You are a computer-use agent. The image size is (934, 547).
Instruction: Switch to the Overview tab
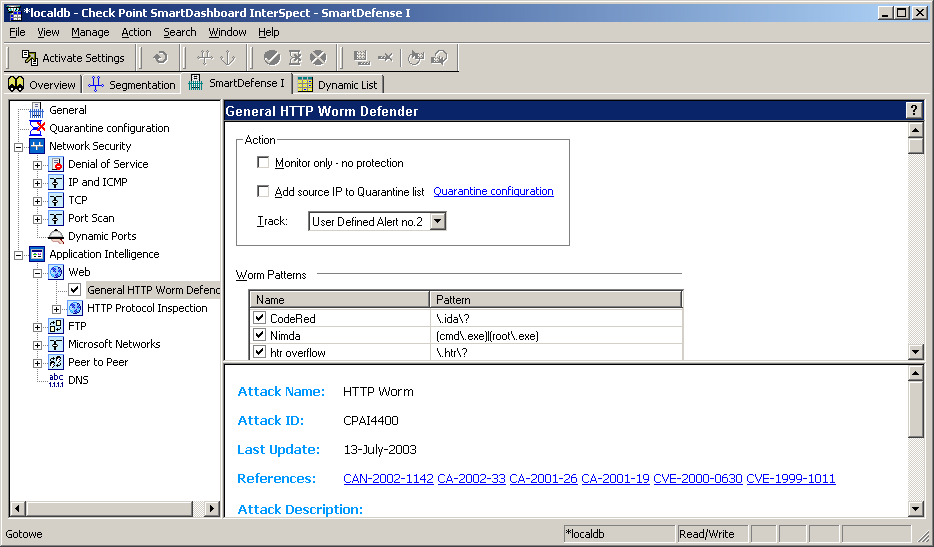(x=42, y=85)
